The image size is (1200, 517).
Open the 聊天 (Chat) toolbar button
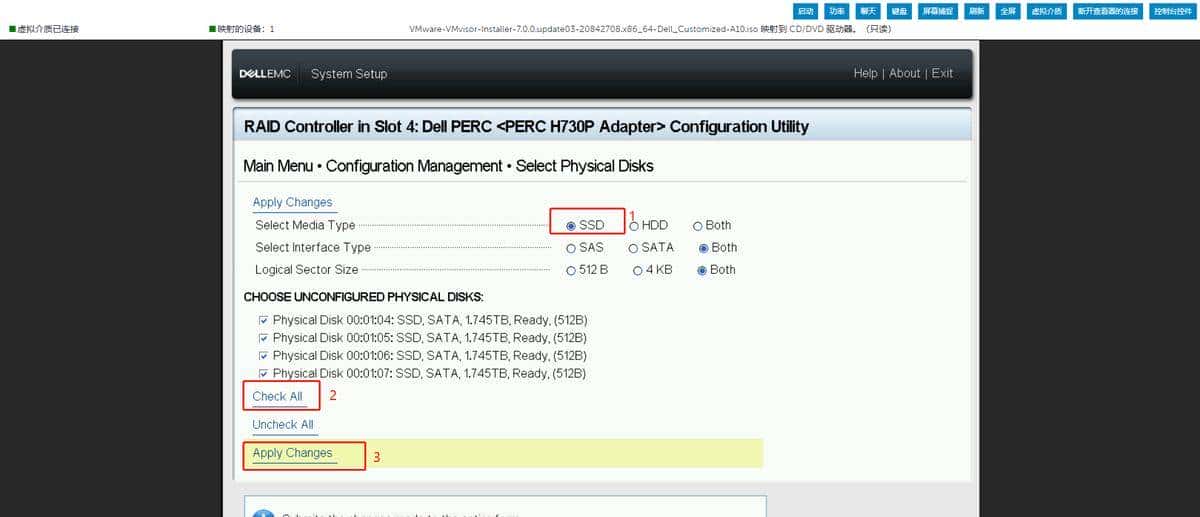pyautogui.click(x=868, y=11)
